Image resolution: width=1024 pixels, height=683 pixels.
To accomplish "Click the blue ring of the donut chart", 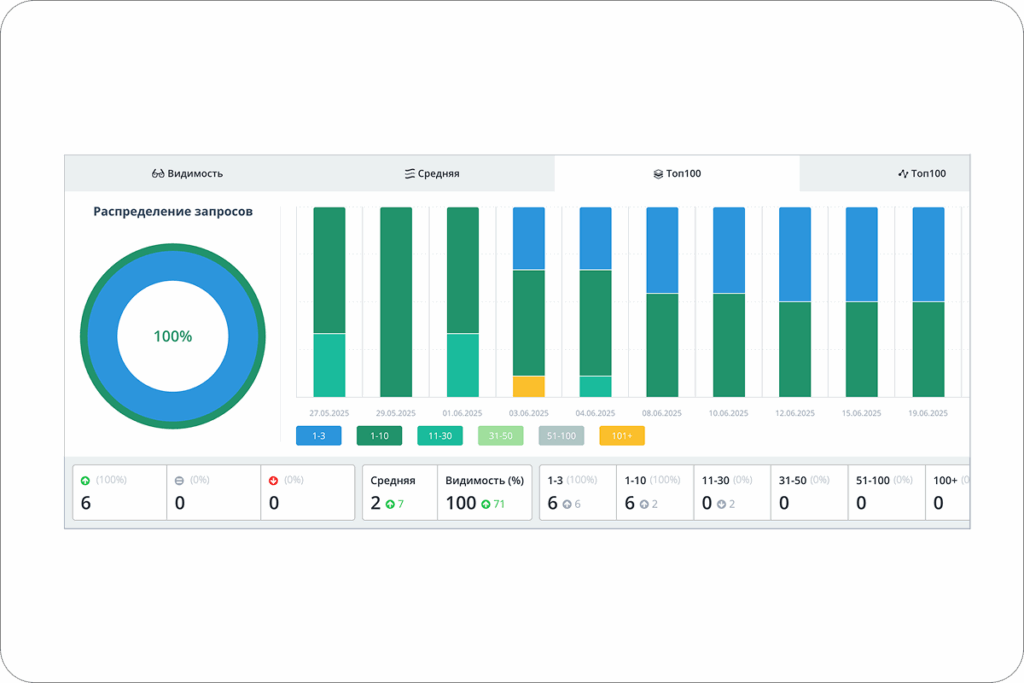I will [103, 336].
